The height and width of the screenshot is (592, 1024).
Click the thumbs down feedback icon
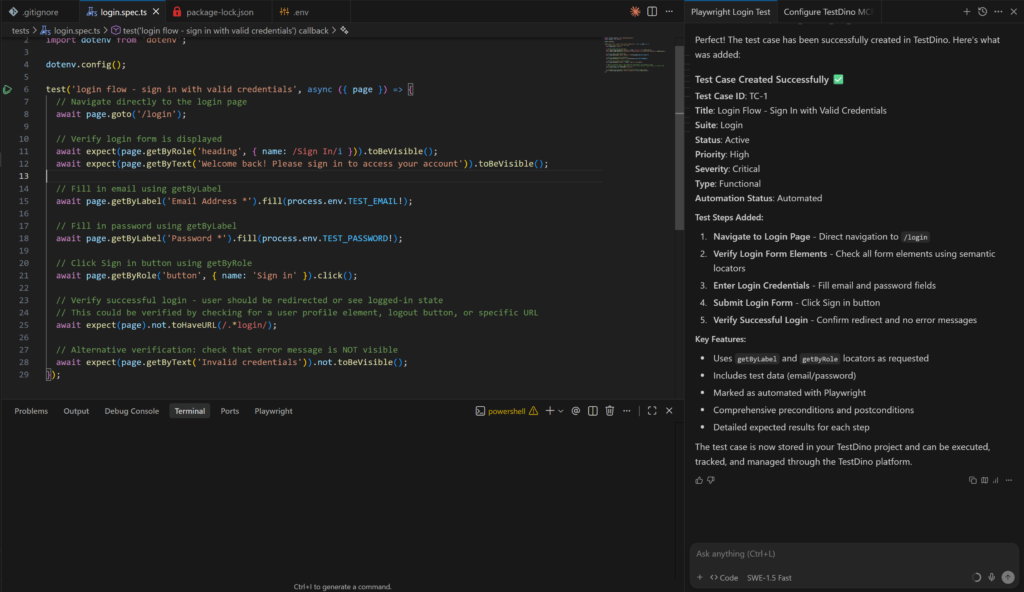click(711, 480)
